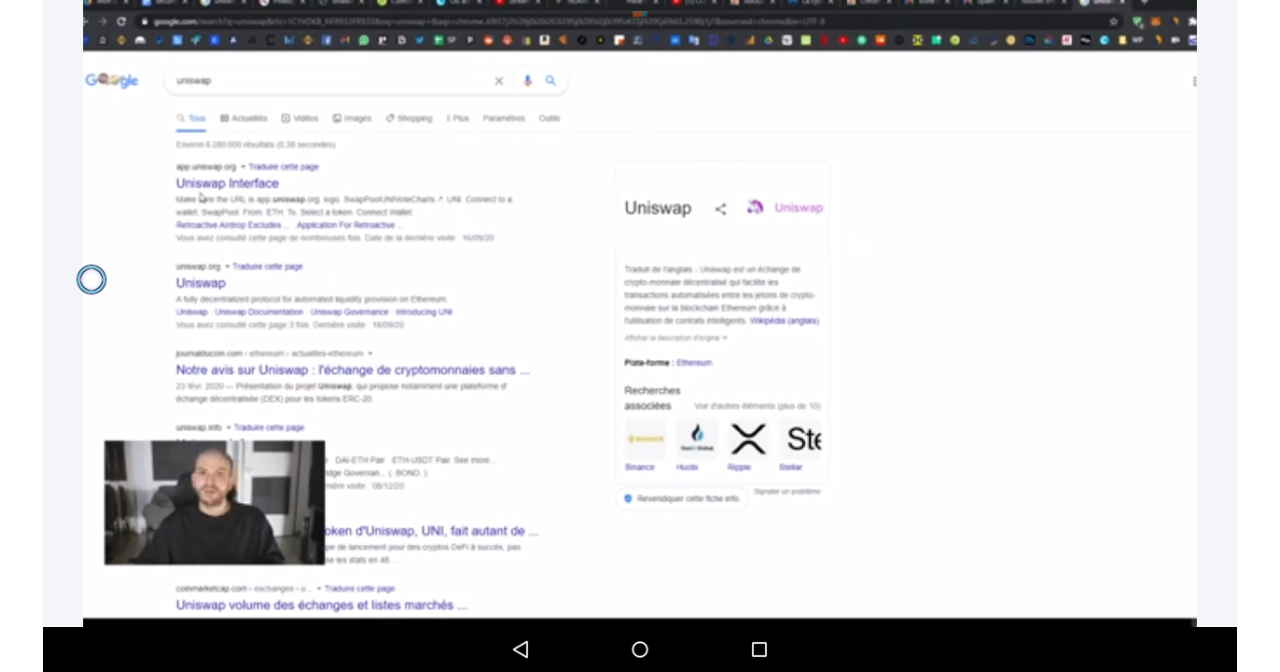Click into the uniswap search field
1280x672 pixels.
tap(330, 81)
